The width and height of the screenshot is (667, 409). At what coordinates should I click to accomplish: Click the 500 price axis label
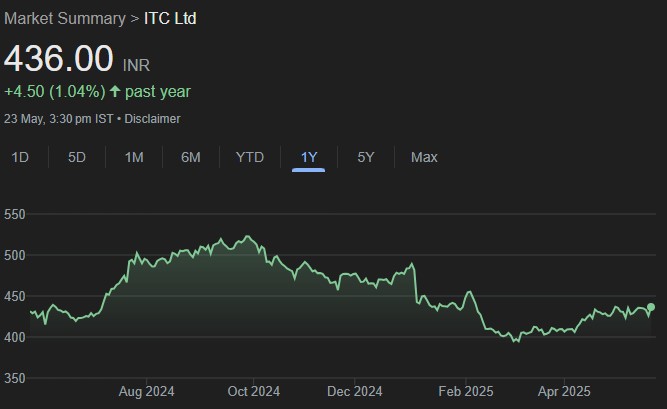pyautogui.click(x=15, y=255)
